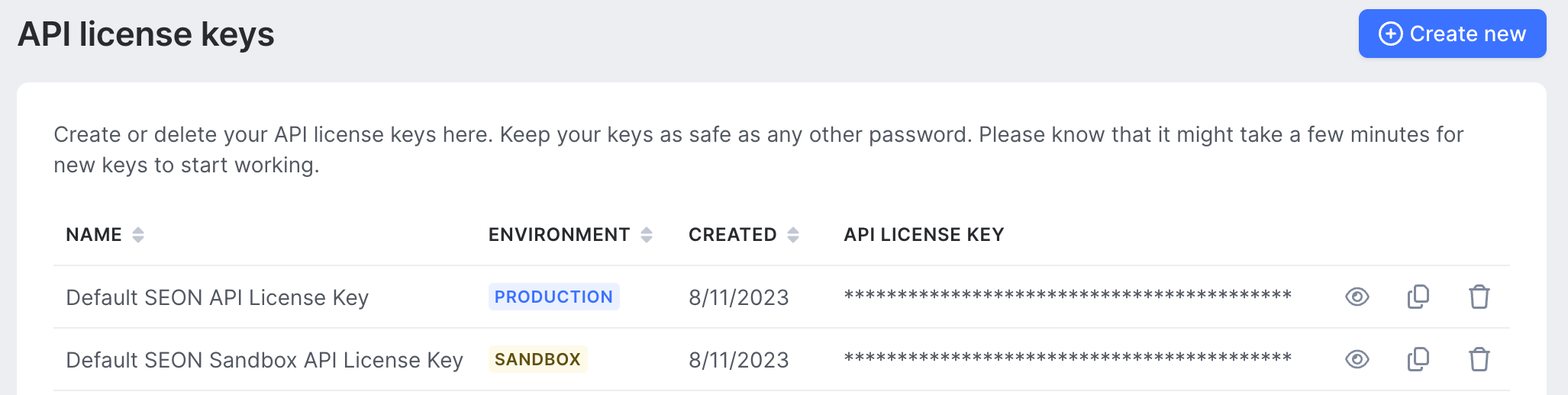Select the Default SEON Sandbox API License Key name
This screenshot has height=395, width=1568.
click(x=265, y=360)
